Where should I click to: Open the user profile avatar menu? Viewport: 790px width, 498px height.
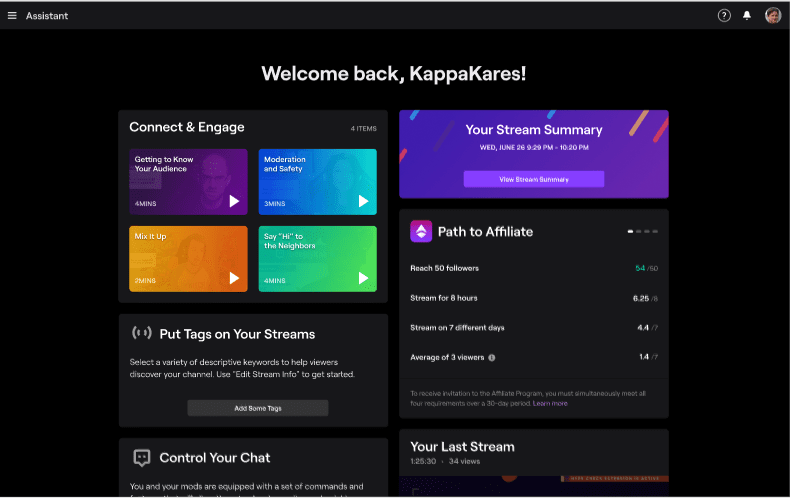[773, 16]
